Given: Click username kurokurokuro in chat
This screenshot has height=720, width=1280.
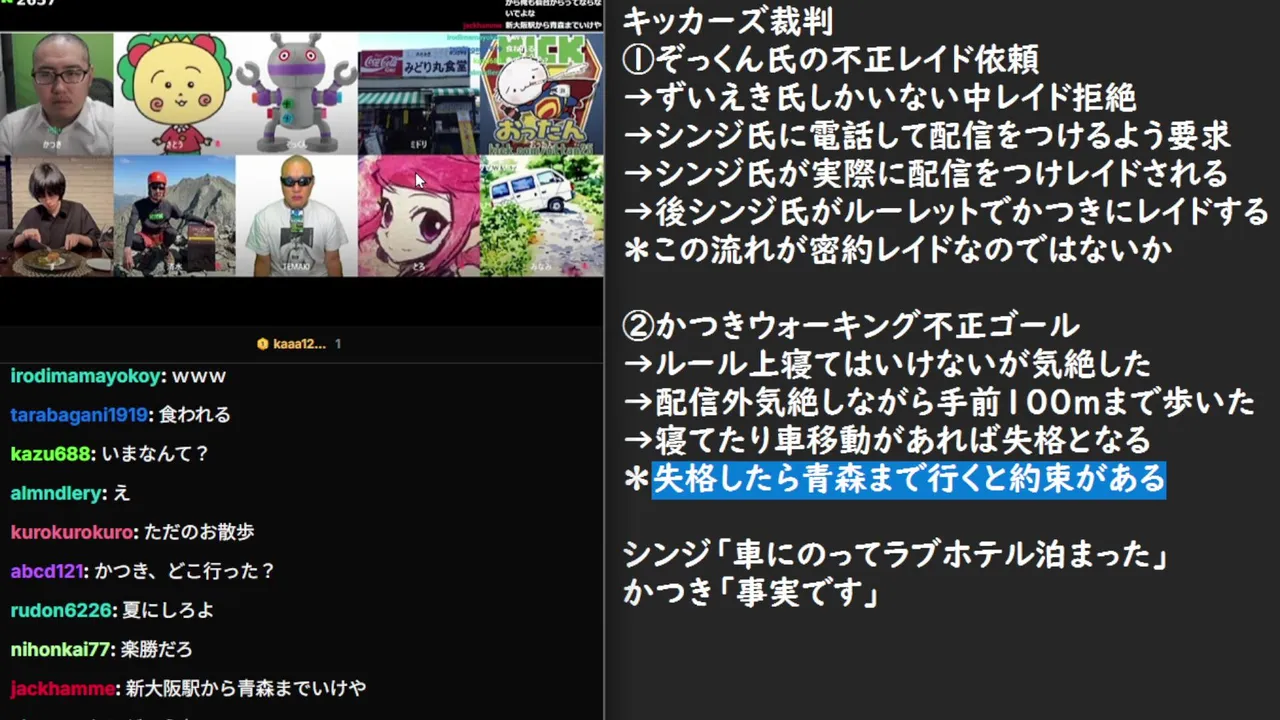Looking at the screenshot, I should click(x=73, y=532).
